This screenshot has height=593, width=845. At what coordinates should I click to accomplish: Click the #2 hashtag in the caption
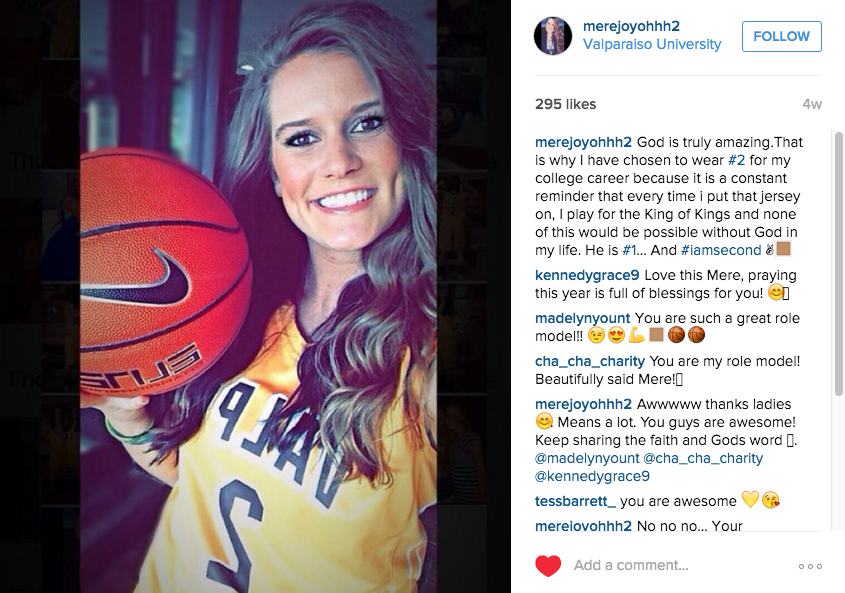click(736, 160)
